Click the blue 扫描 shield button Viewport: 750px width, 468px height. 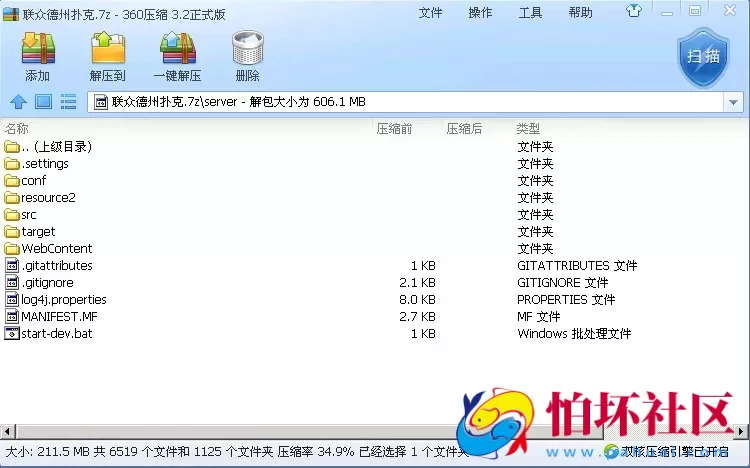[x=703, y=57]
